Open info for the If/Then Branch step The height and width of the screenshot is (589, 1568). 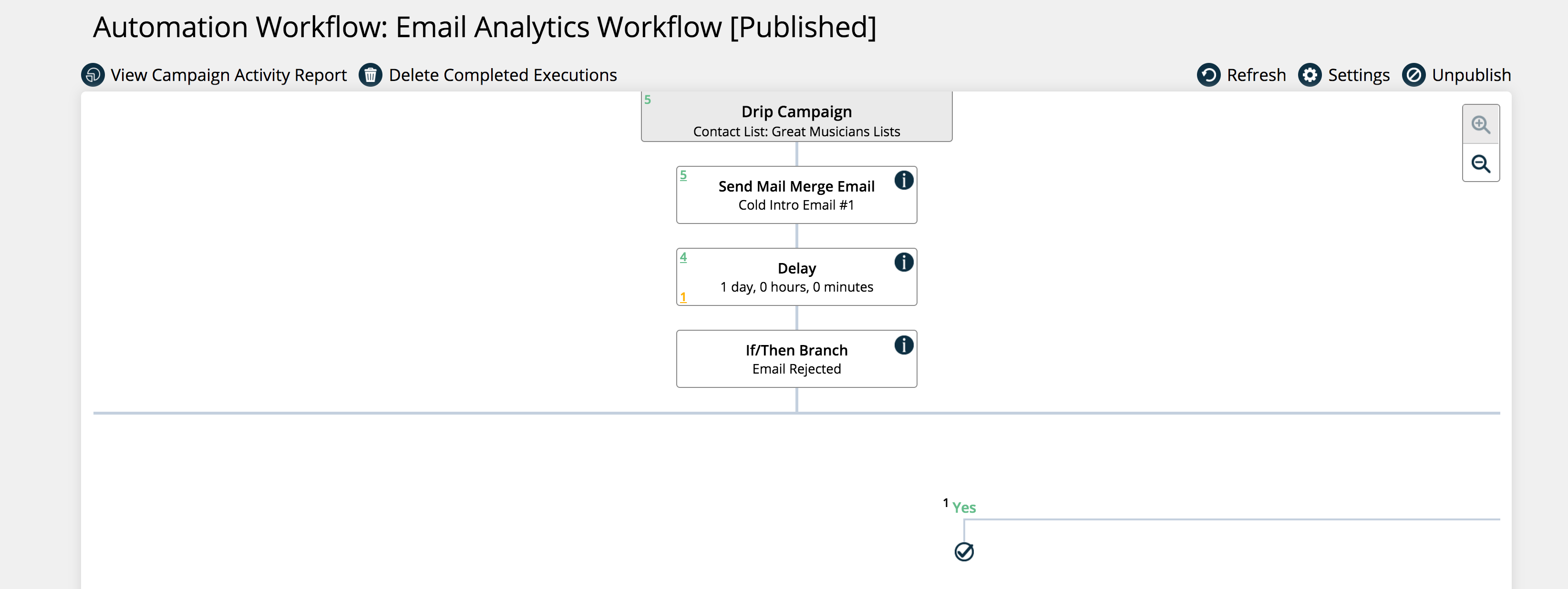903,345
